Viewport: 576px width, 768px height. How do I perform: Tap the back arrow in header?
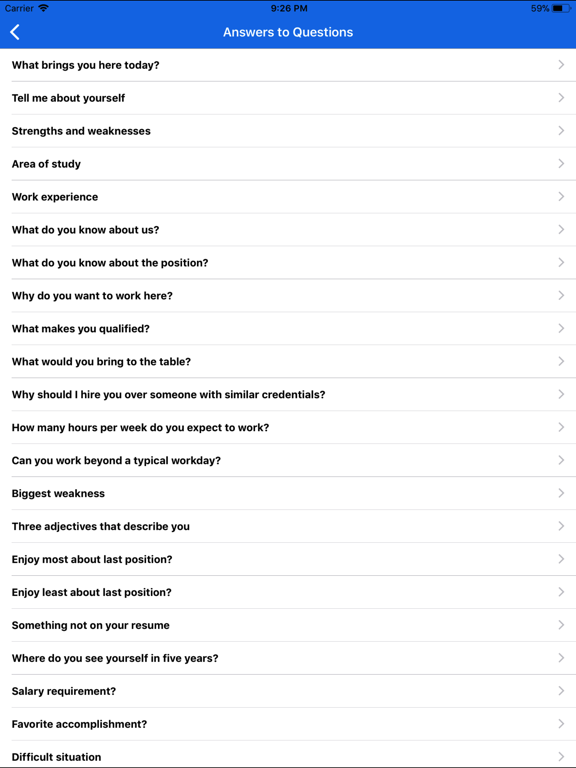click(x=15, y=32)
